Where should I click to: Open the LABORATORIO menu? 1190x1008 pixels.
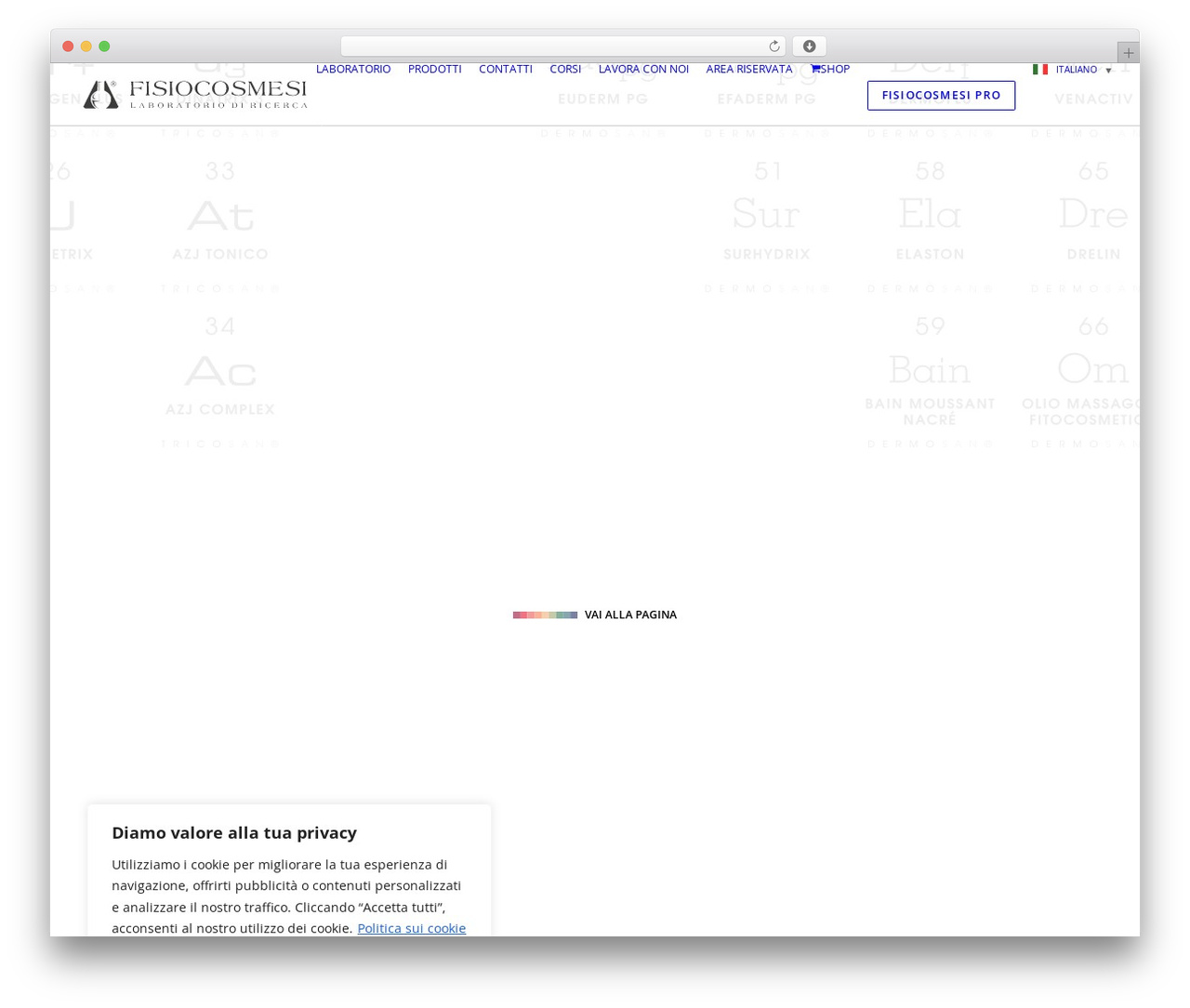click(353, 69)
